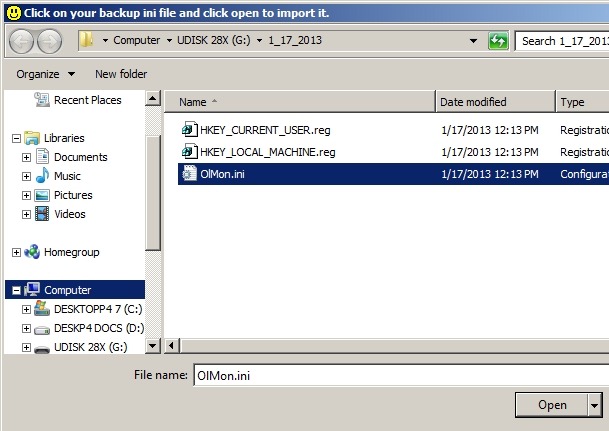609x431 pixels.
Task: Click the back navigation arrow button
Action: click(20, 41)
